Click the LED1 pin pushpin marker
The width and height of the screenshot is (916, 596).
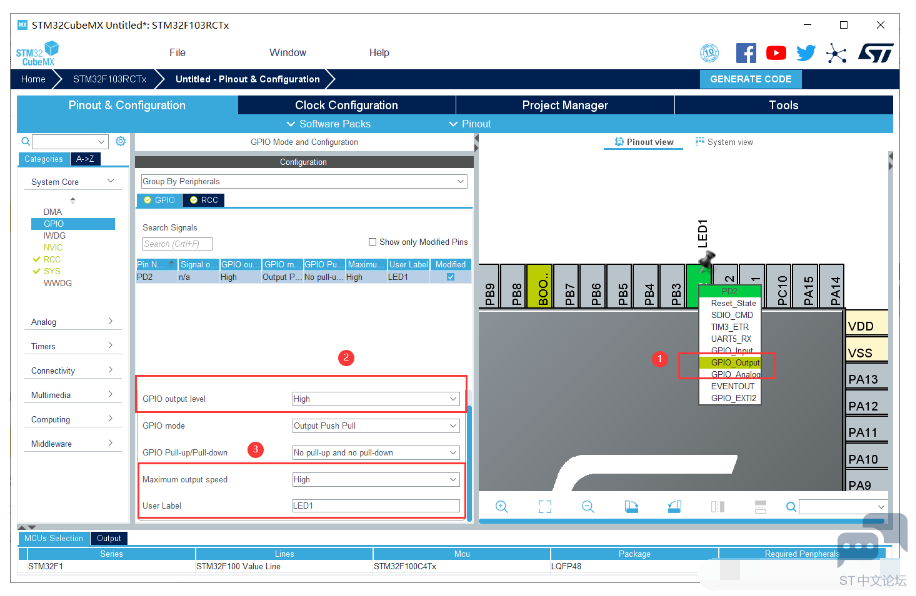point(706,261)
